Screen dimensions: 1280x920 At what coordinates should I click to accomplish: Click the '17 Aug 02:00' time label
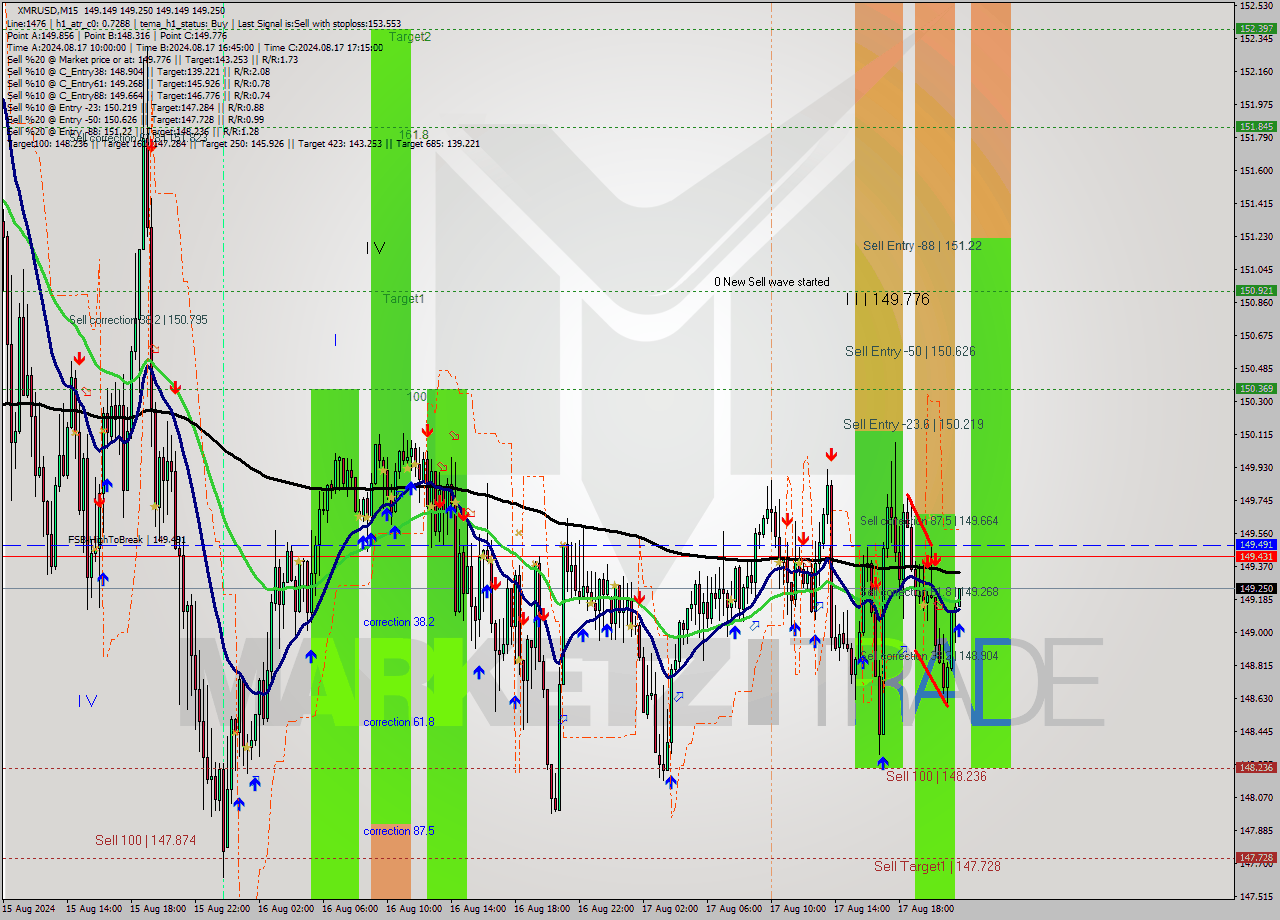point(670,909)
